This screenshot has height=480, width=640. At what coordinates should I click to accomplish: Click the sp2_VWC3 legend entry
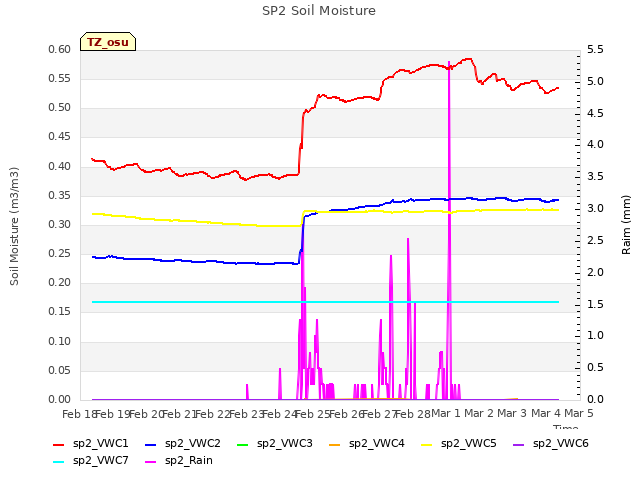point(275,444)
